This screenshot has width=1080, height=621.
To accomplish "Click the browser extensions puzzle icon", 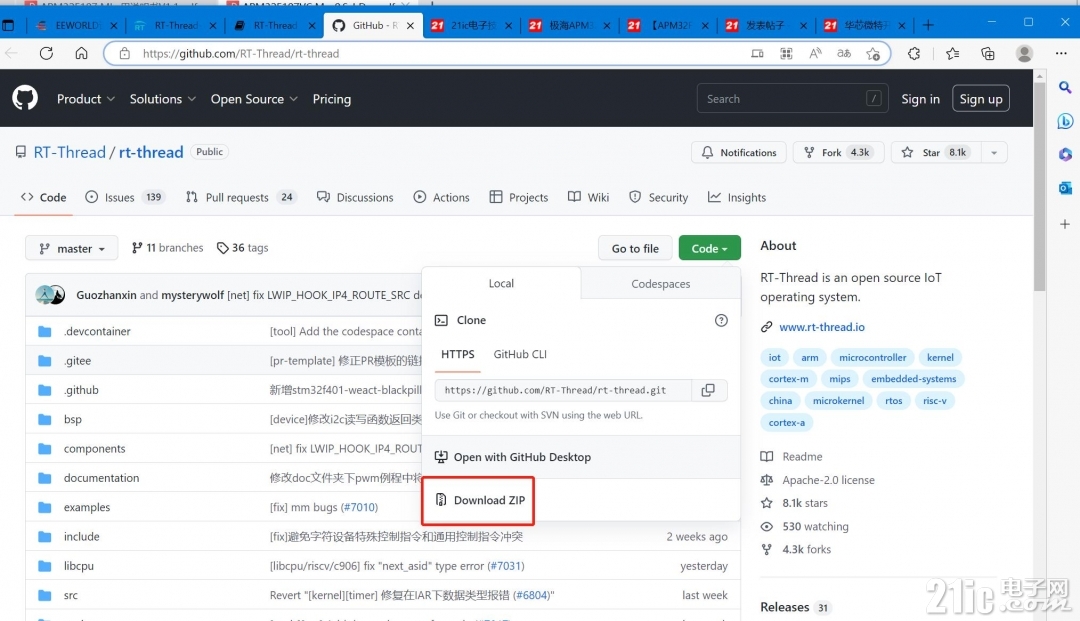I will tap(913, 53).
